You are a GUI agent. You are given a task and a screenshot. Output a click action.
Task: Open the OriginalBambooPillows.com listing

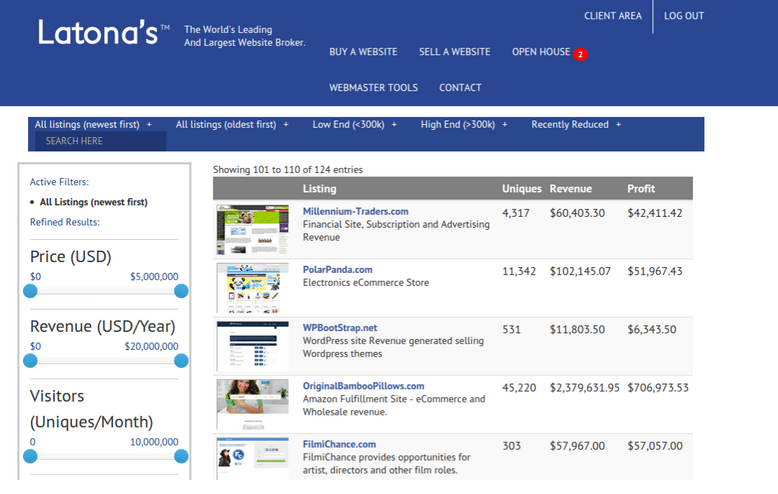click(x=364, y=386)
